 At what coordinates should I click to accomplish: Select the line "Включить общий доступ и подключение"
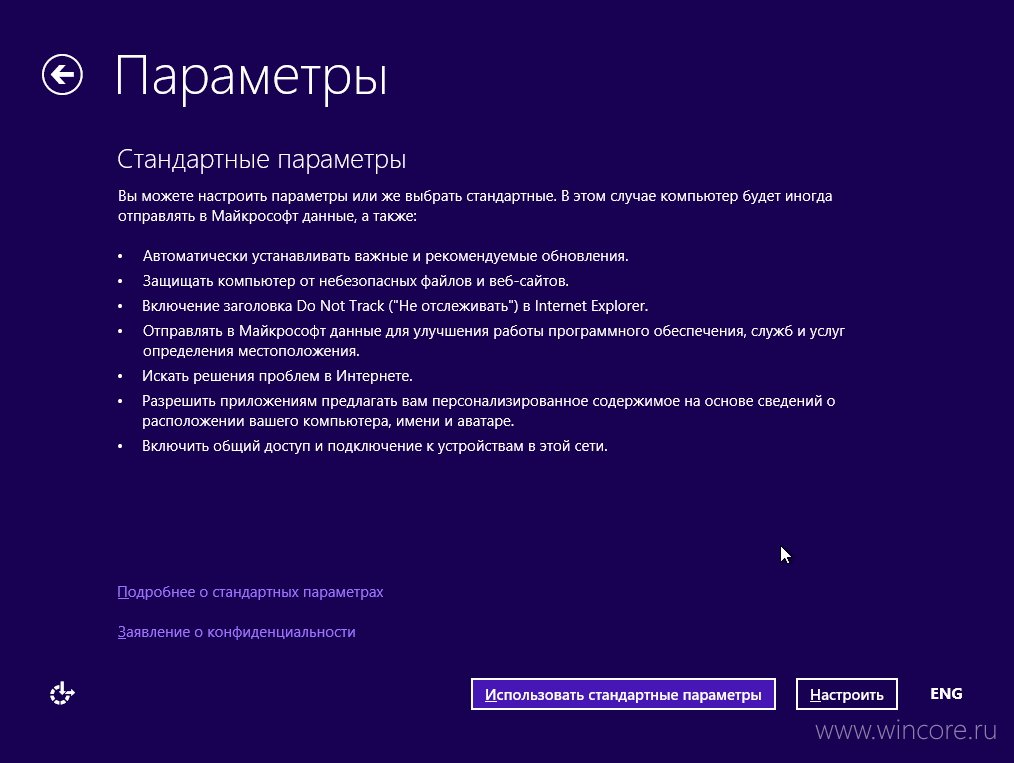coord(375,446)
